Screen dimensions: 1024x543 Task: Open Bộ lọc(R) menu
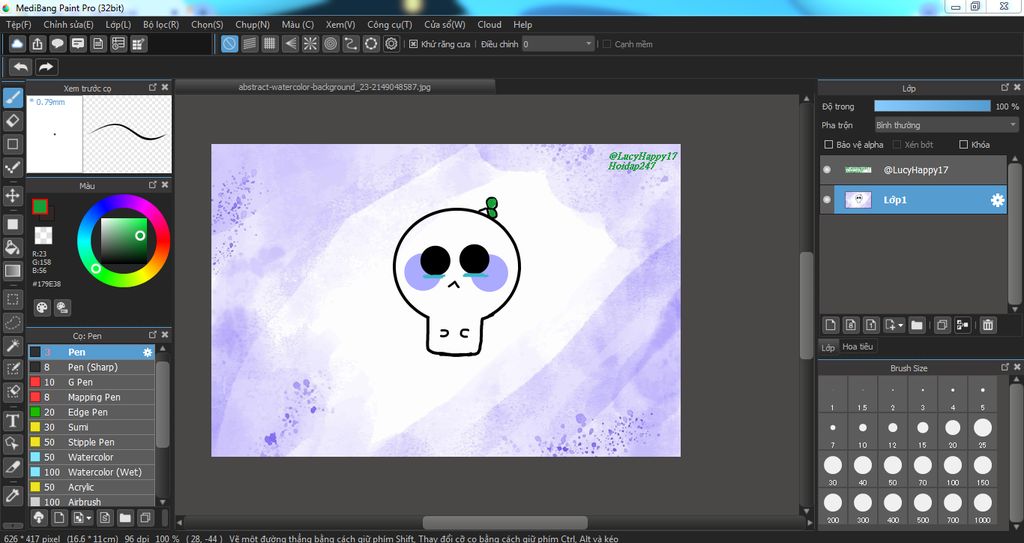point(161,24)
